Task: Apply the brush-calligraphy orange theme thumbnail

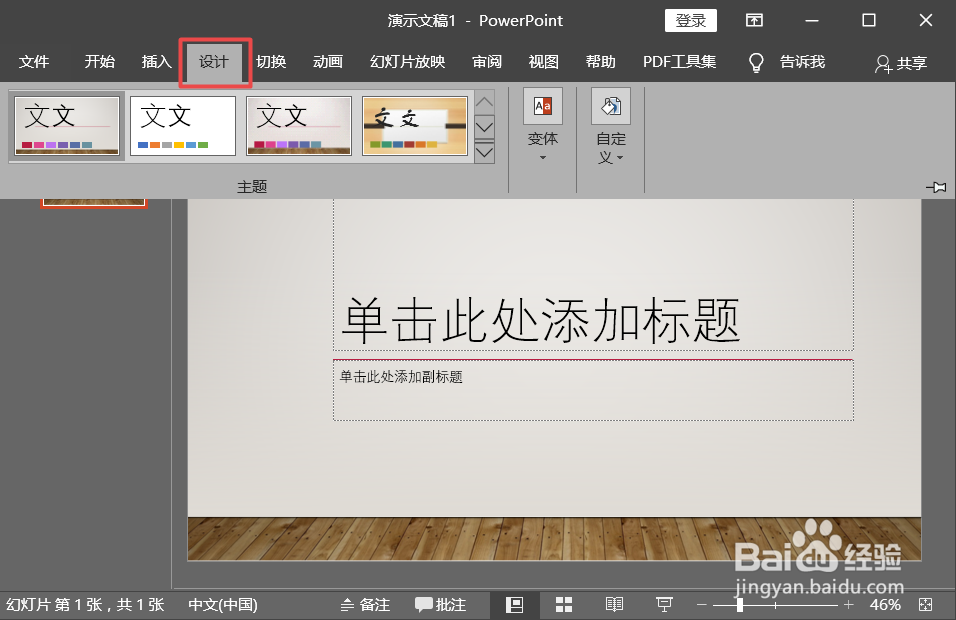Action: click(x=415, y=126)
